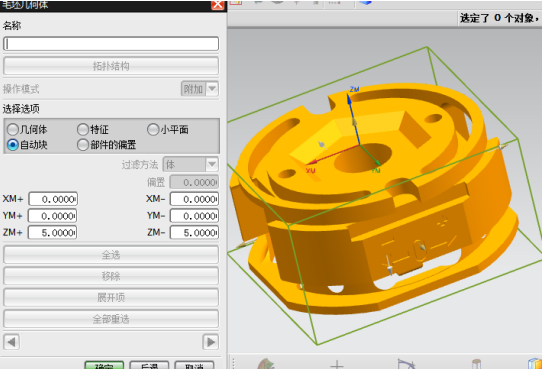
Task: Click the XM- value field
Action: 194,199
